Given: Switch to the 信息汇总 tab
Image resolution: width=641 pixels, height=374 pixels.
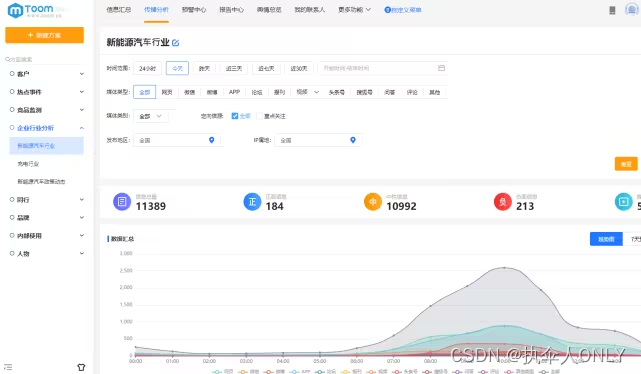Looking at the screenshot, I should 119,10.
